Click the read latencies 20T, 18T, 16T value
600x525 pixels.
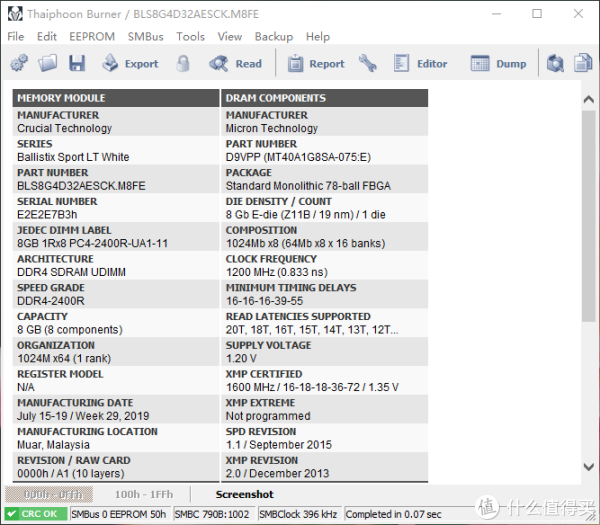coord(312,329)
